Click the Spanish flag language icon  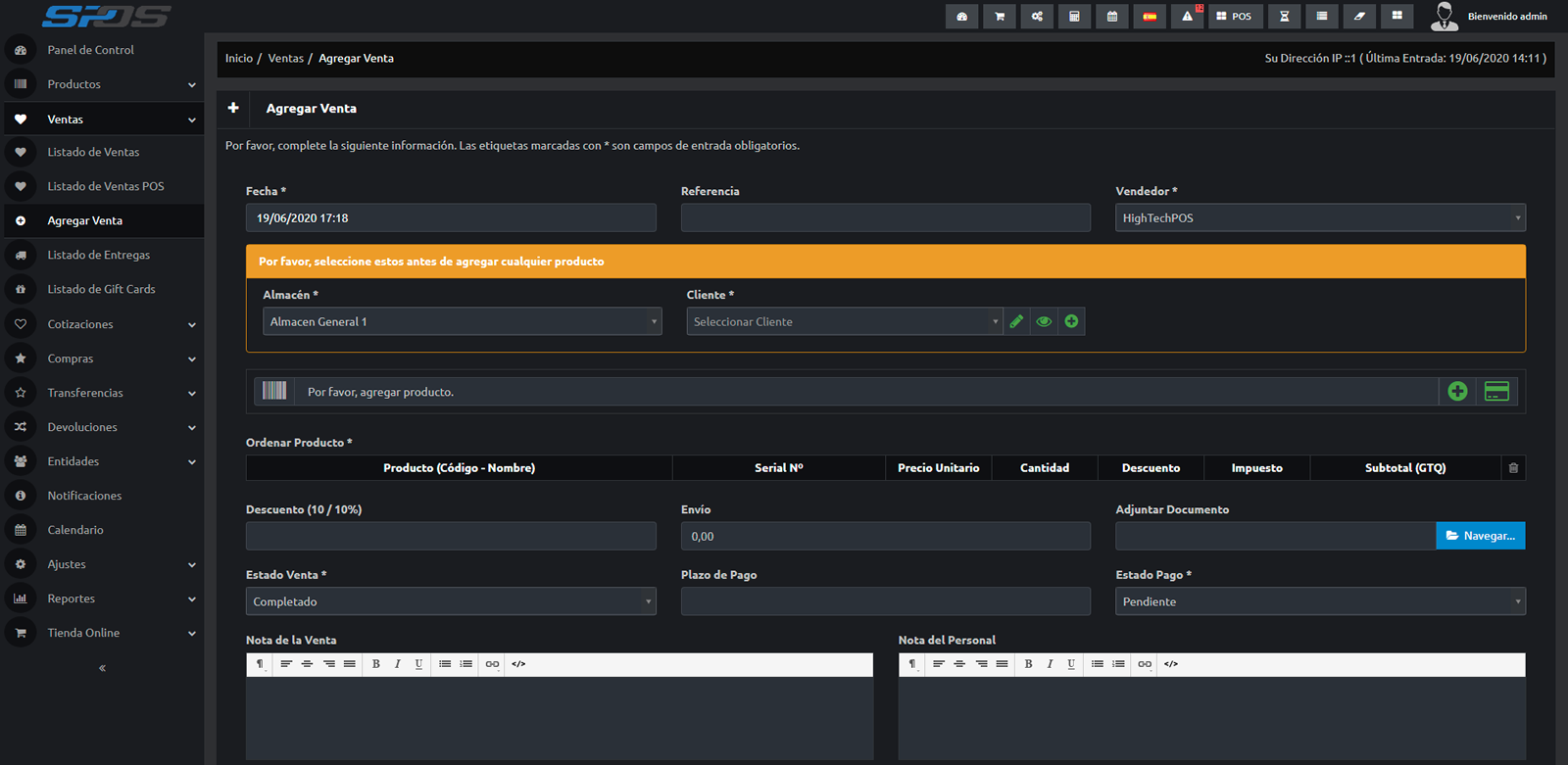click(1150, 17)
